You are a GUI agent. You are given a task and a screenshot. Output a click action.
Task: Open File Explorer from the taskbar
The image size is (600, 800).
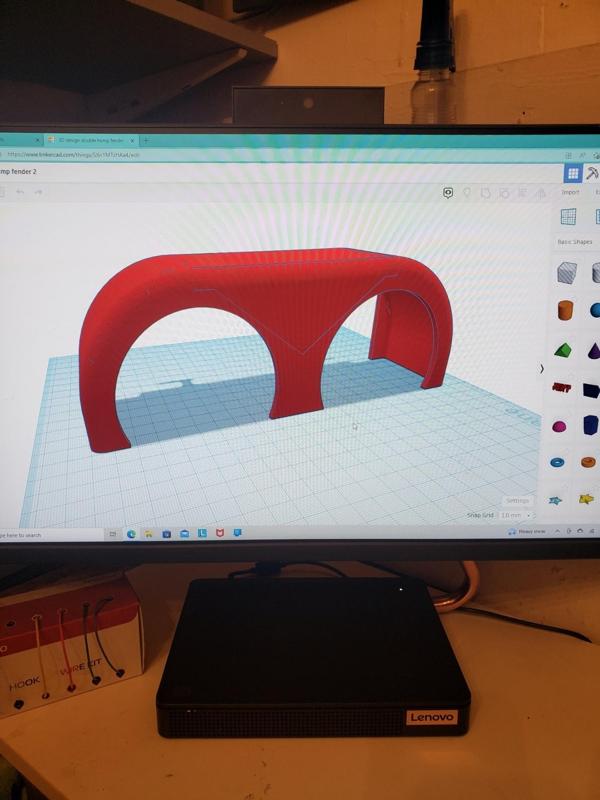(148, 534)
